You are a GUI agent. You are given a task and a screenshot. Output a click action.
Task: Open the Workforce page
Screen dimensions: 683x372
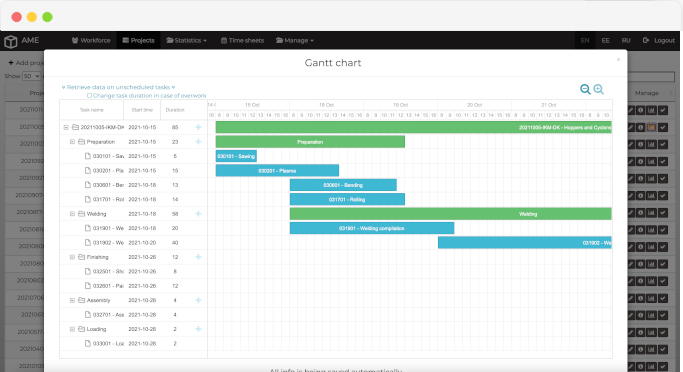tap(91, 40)
